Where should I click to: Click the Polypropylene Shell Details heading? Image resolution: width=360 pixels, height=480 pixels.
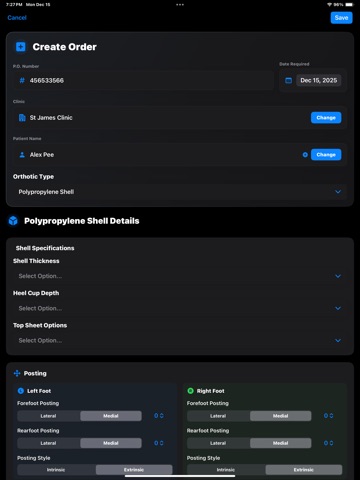pos(82,221)
